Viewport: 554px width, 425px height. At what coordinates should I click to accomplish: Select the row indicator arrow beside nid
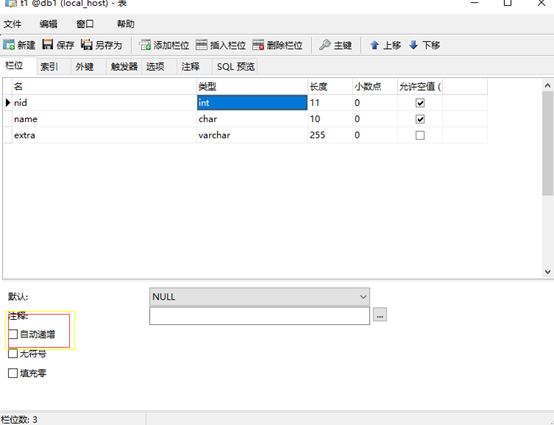pyautogui.click(x=8, y=103)
